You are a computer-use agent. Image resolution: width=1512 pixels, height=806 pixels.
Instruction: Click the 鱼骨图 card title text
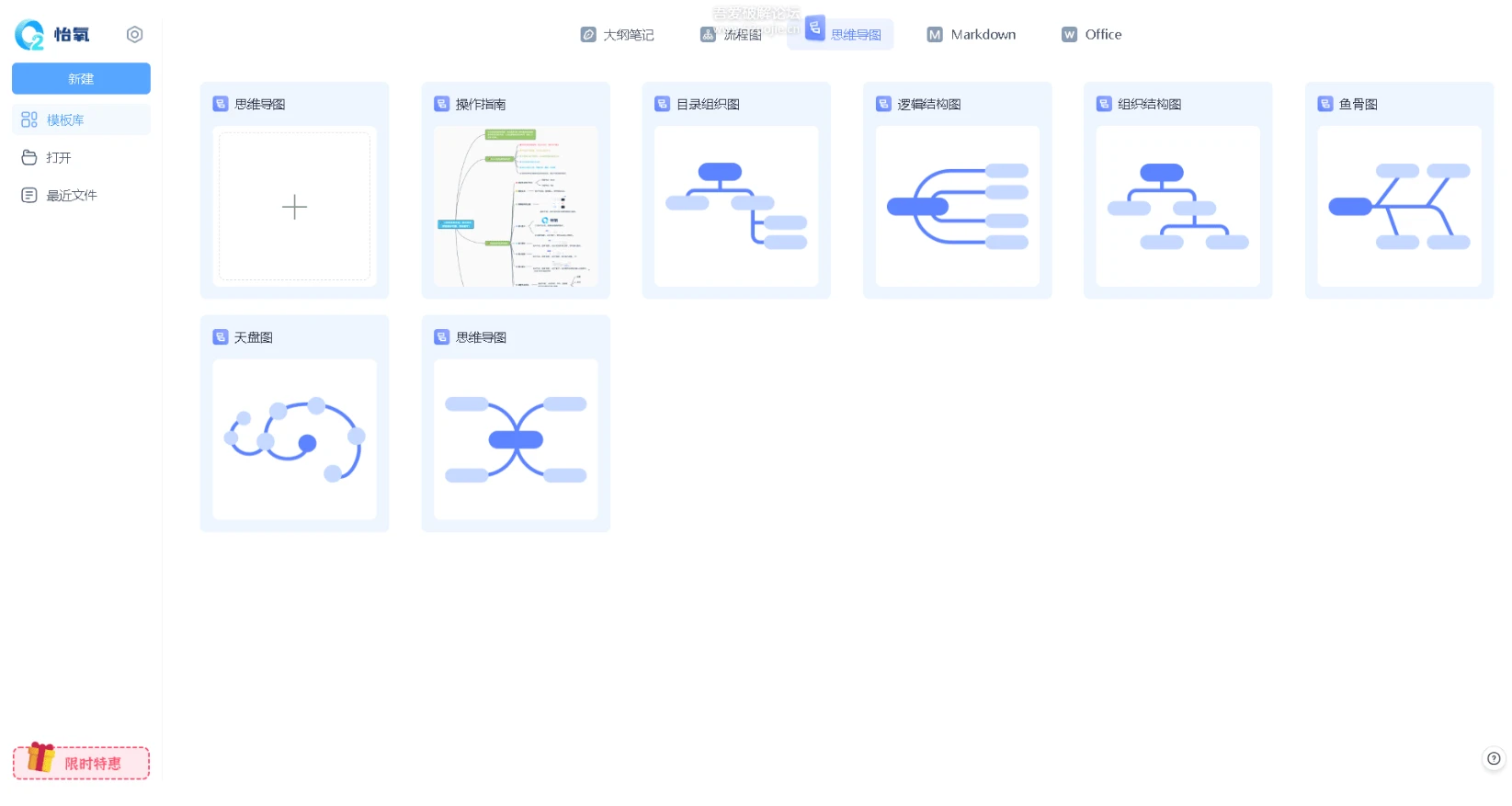pos(1359,104)
